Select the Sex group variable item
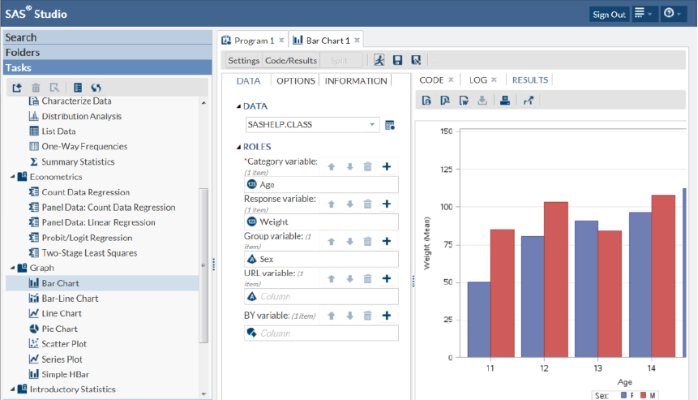 tap(321, 259)
